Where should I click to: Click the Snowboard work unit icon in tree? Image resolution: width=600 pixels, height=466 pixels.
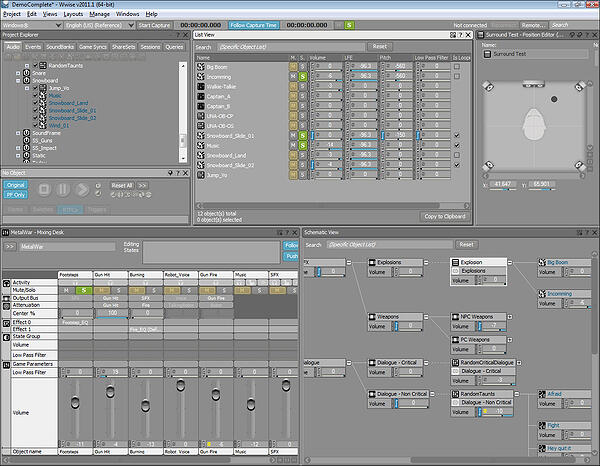26,80
